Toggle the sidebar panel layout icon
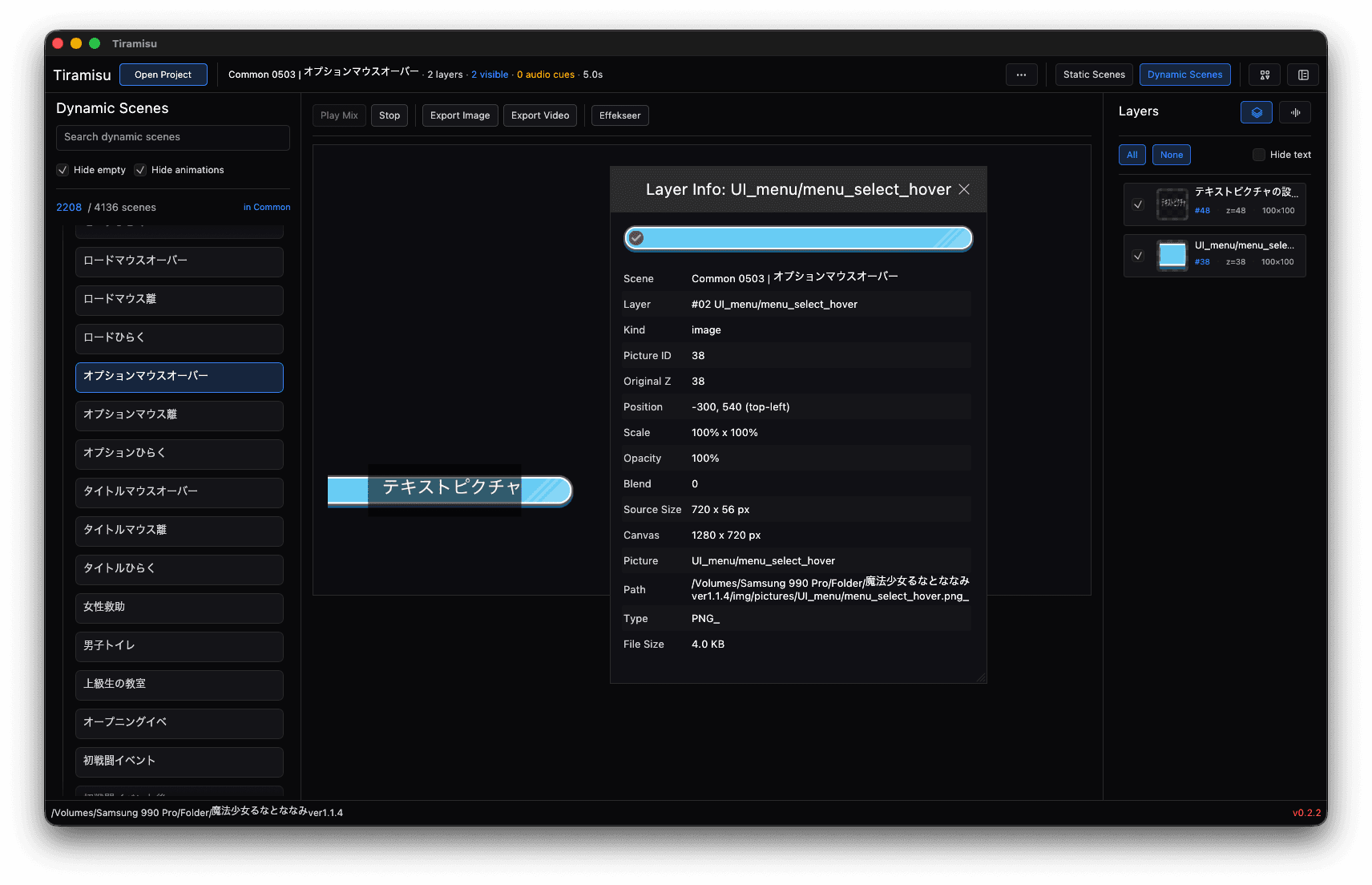This screenshot has width=1372, height=885. point(1303,75)
